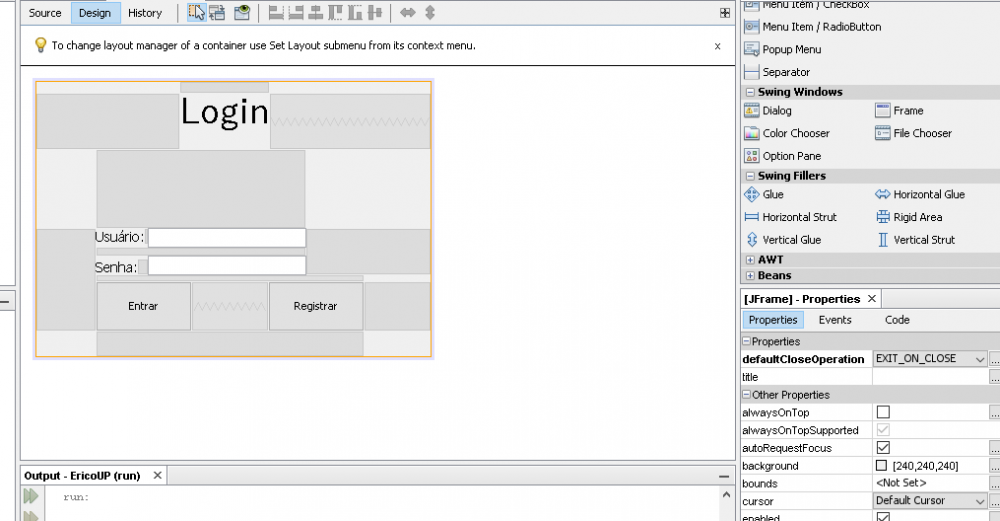Enable the alwaysOnTop checkbox
The image size is (1000, 521).
[x=883, y=412]
